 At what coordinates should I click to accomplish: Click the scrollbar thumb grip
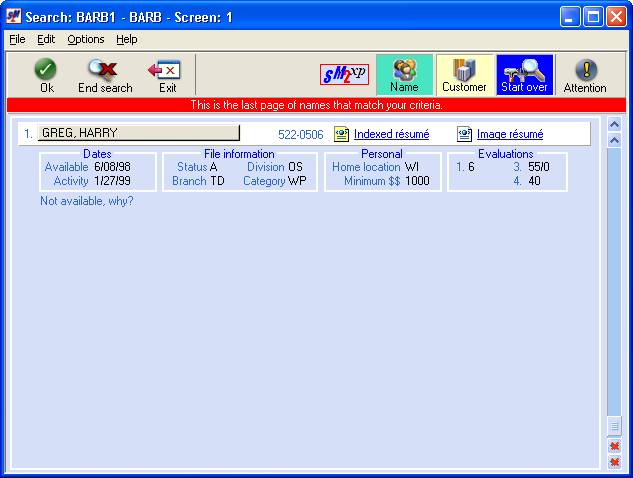(614, 426)
